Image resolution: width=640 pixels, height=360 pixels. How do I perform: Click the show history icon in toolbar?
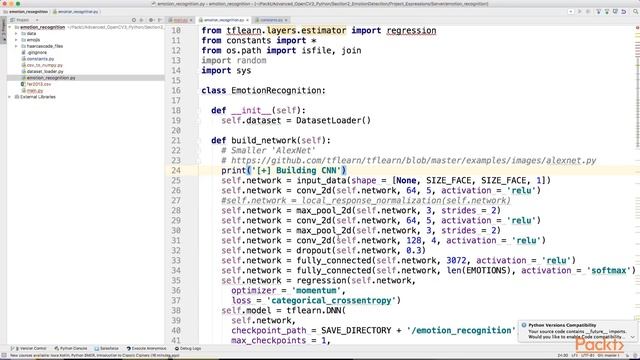tap(615, 12)
